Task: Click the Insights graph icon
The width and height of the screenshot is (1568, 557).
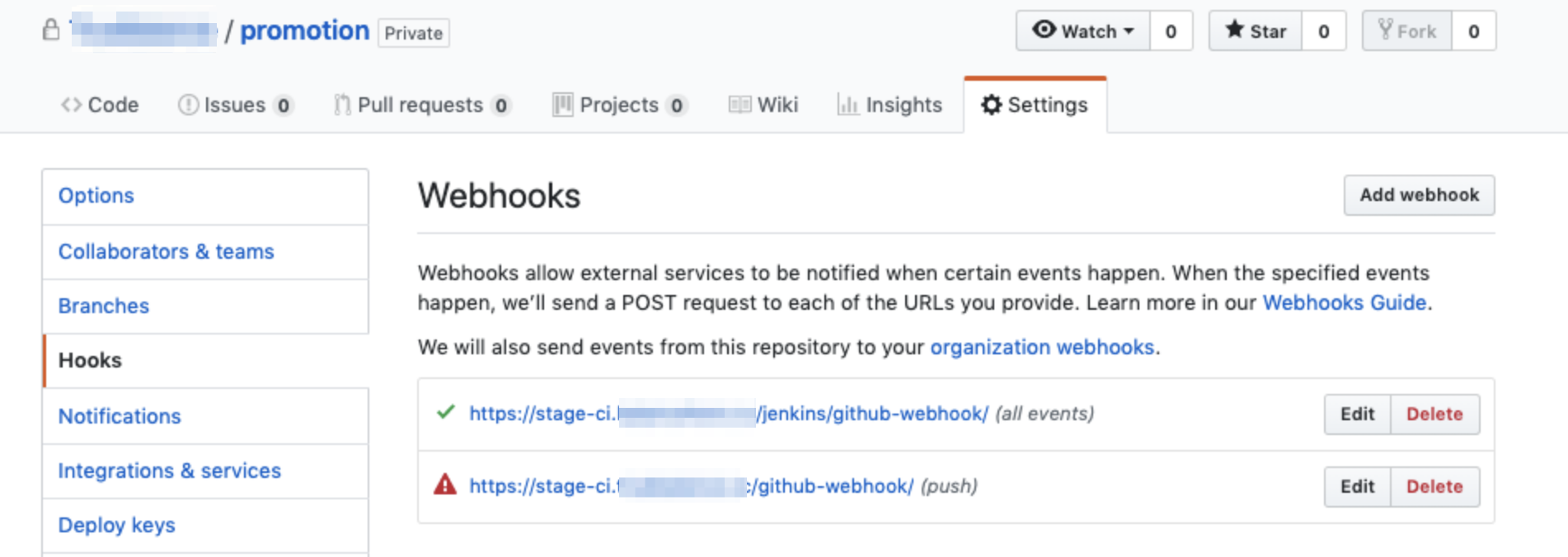Action: click(x=848, y=104)
